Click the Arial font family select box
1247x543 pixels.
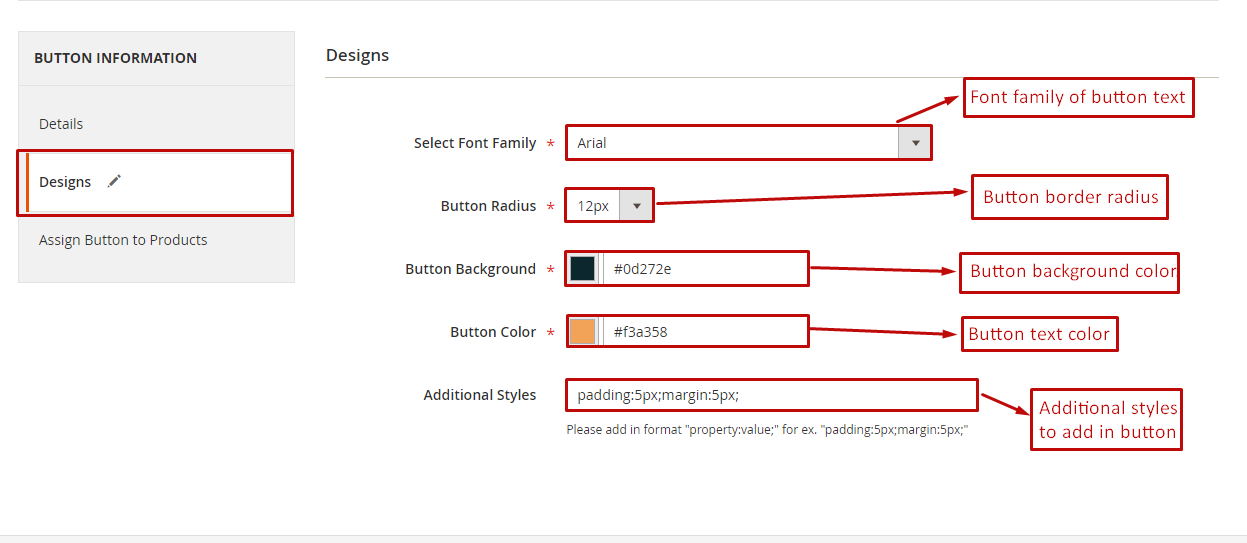tap(735, 143)
